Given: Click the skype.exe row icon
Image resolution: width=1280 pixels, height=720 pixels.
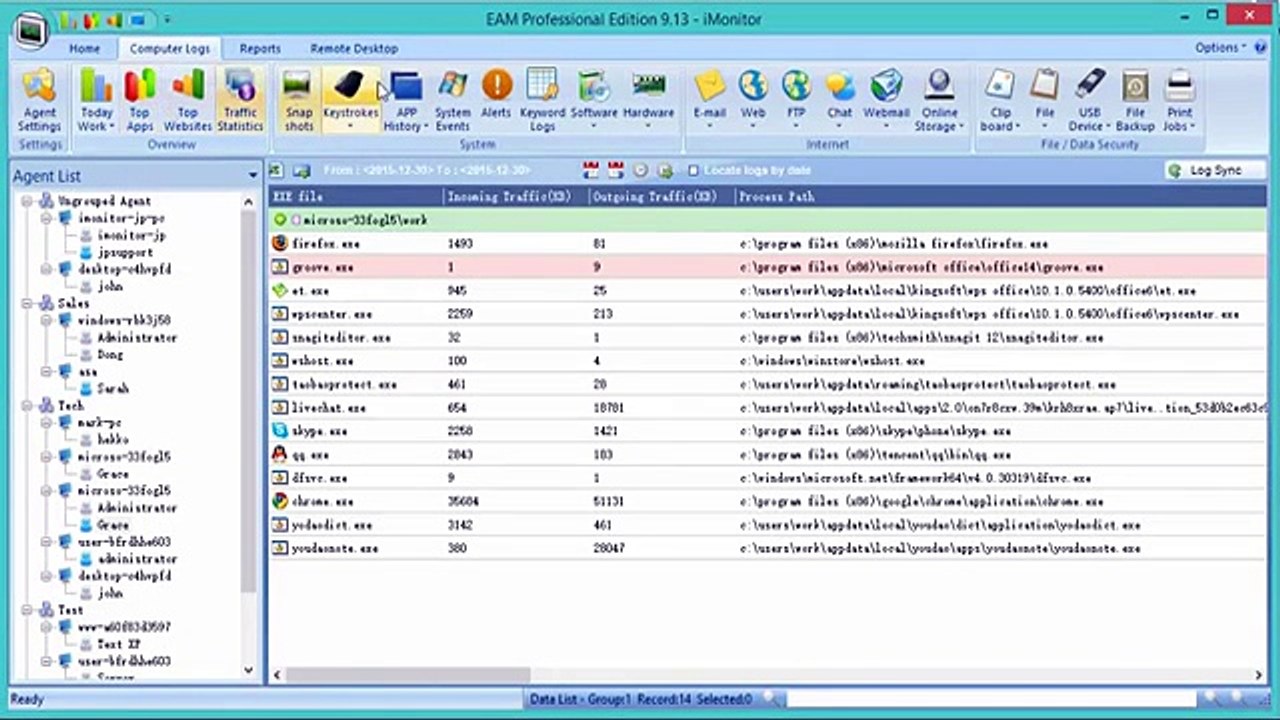Looking at the screenshot, I should (x=280, y=431).
